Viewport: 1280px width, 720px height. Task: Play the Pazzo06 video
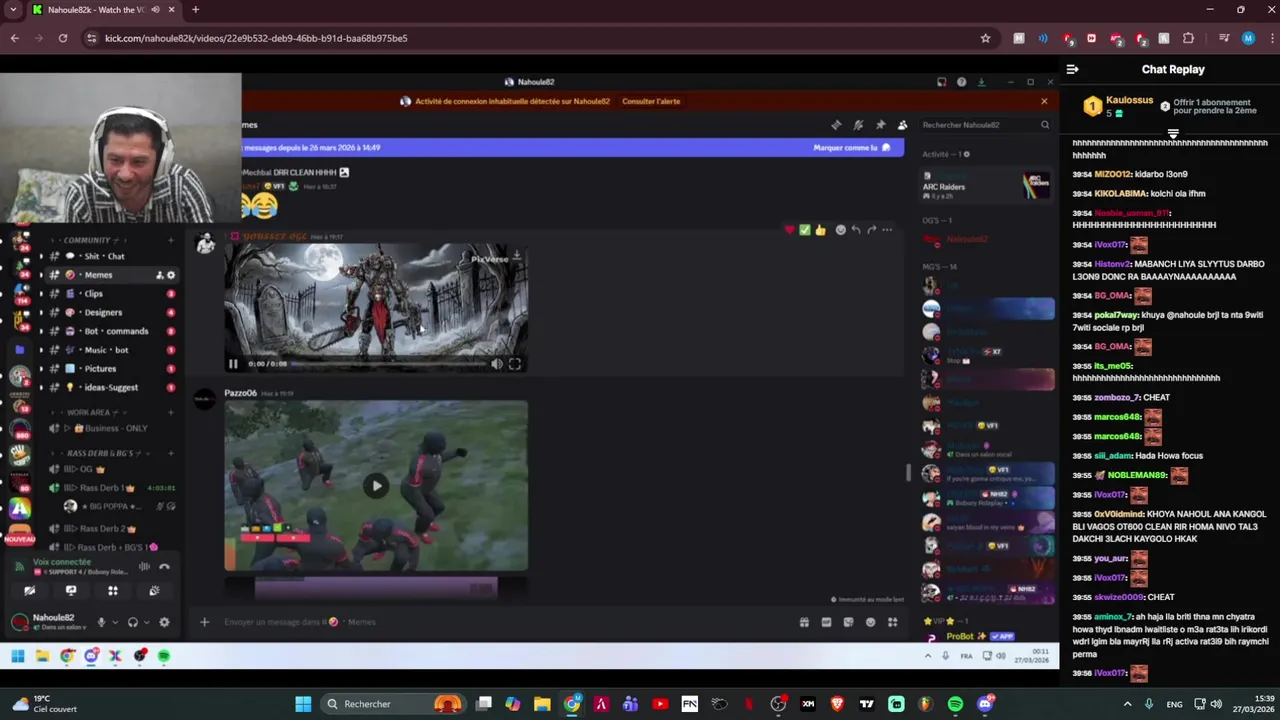376,486
